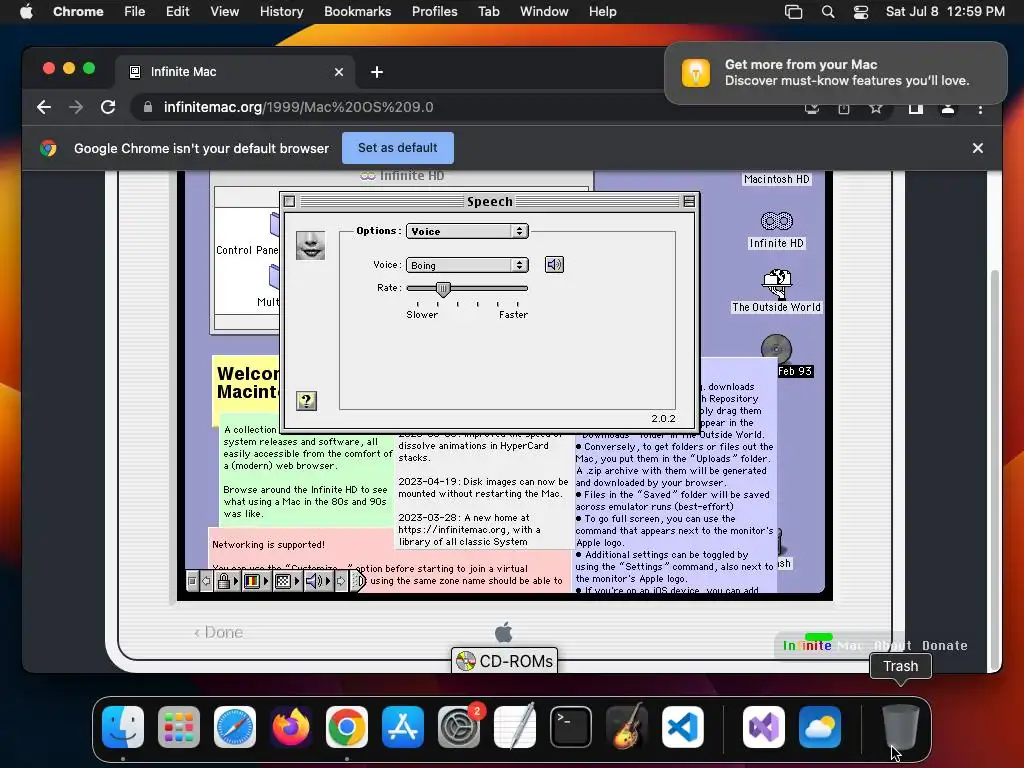1024x768 pixels.
Task: Go forward in Chrome
Action: coord(76,107)
